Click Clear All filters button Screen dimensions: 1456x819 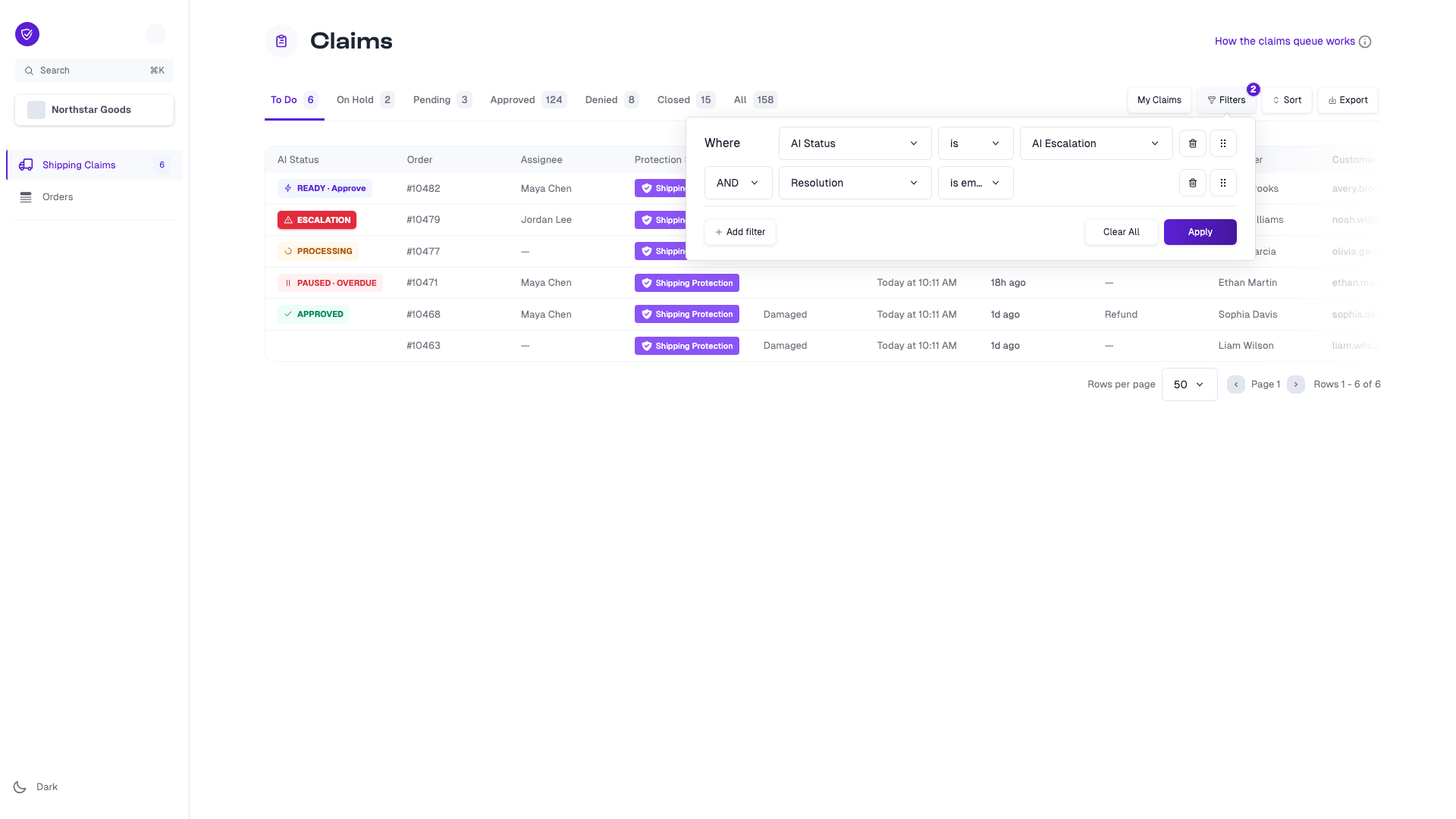(1121, 232)
